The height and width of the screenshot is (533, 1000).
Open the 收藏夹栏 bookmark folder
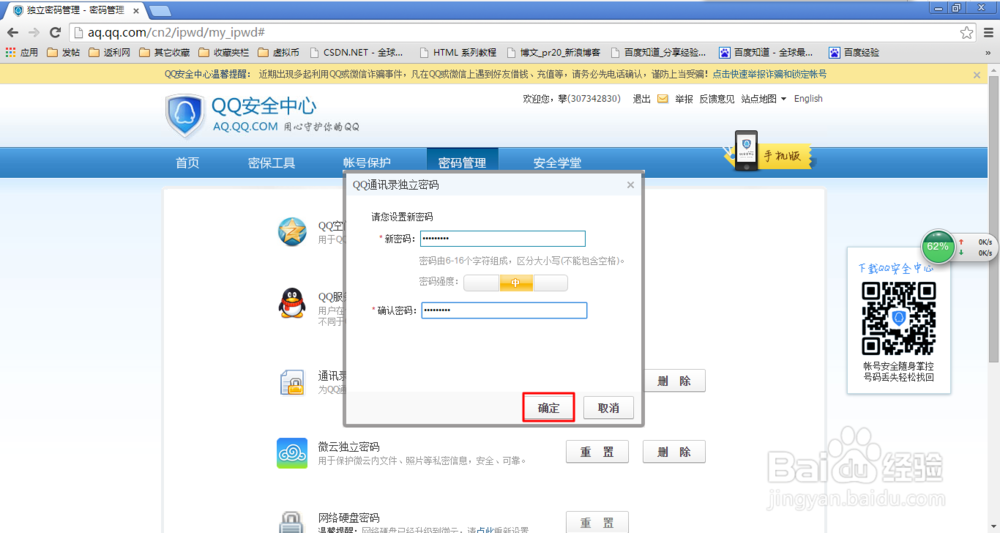[224, 52]
